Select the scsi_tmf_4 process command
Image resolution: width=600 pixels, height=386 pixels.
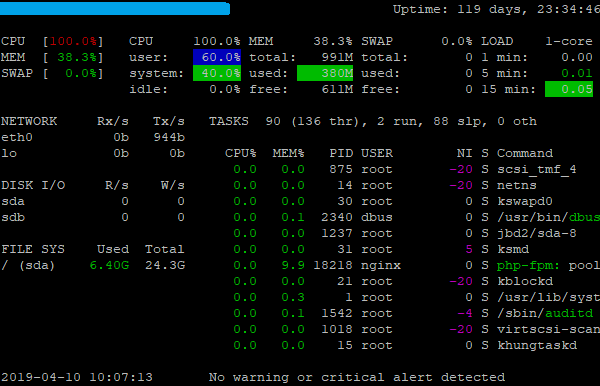click(537, 169)
